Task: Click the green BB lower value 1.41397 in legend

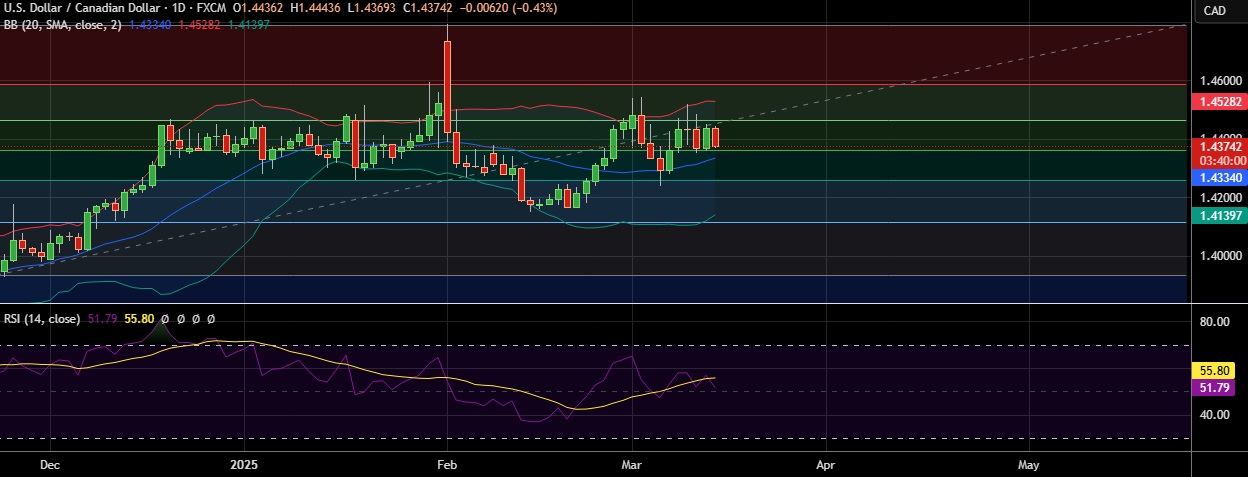Action: coord(250,24)
